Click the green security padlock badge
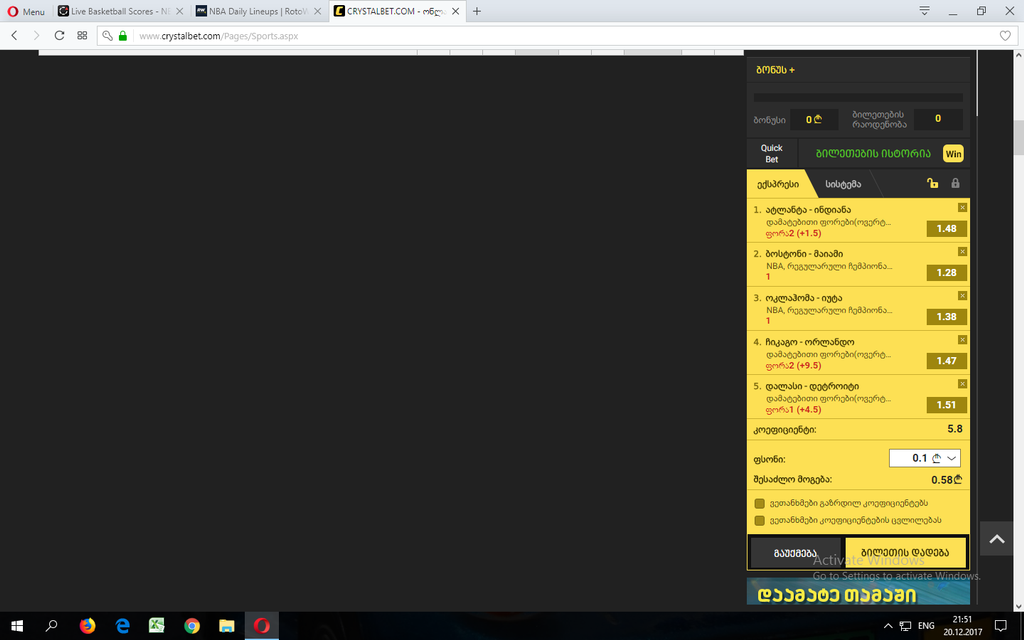This screenshot has height=640, width=1024. click(x=122, y=36)
